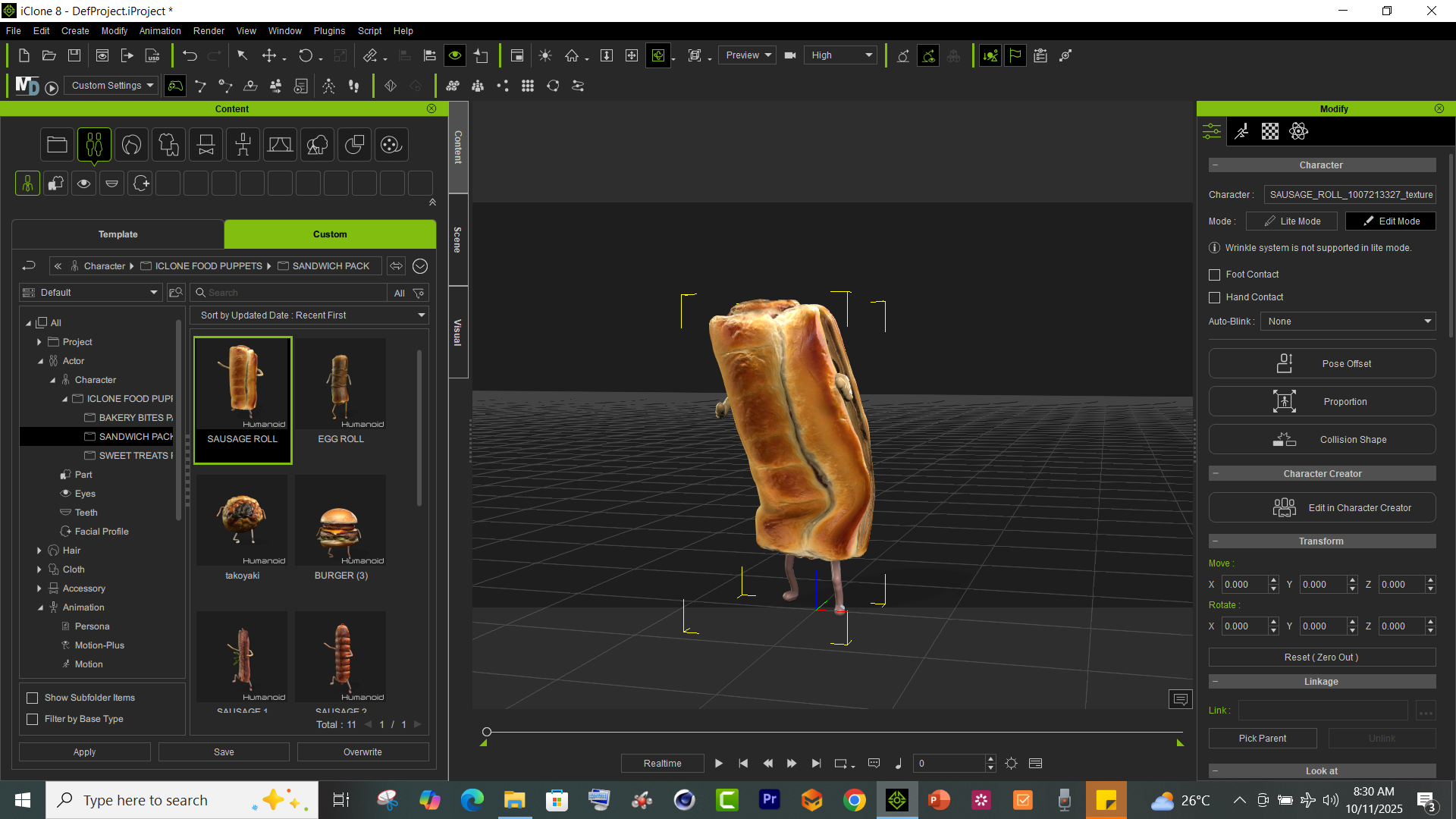Open the Auto-Blink None dropdown
The height and width of the screenshot is (819, 1456).
tap(1348, 322)
